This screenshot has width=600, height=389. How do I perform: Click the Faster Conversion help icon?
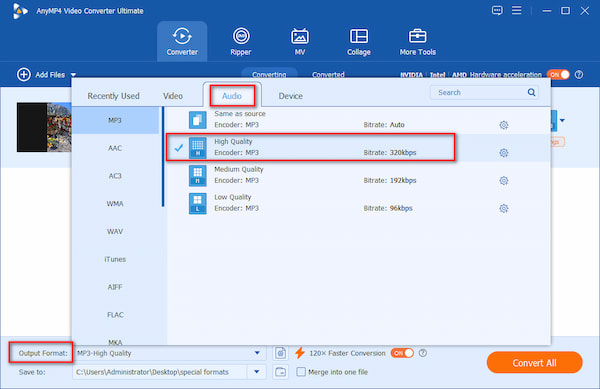point(423,353)
